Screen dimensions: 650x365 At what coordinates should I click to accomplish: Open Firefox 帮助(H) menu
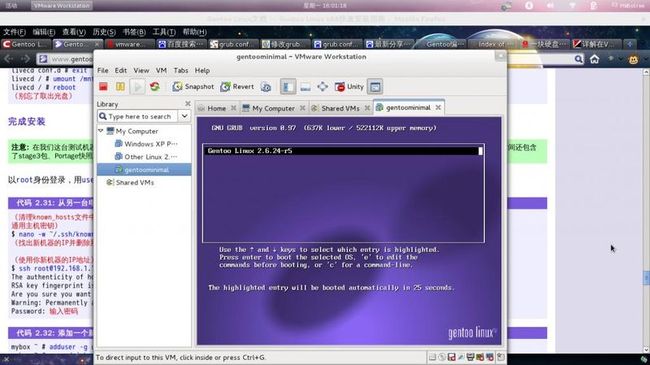[x=194, y=32]
